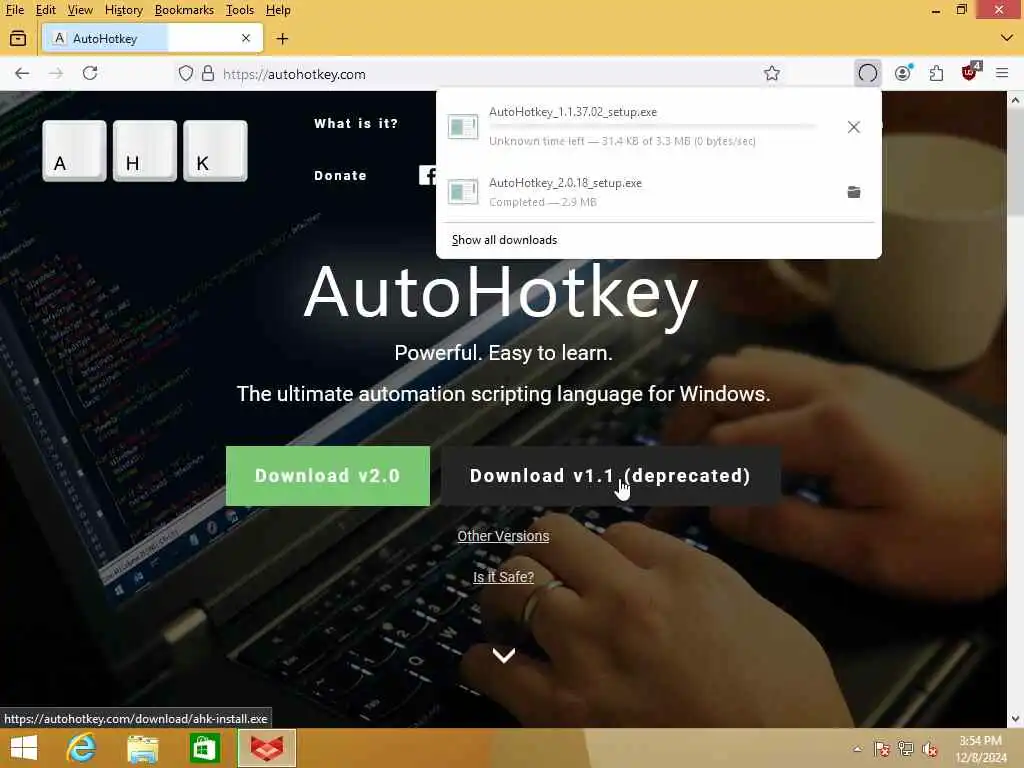
Task: Open the extensions puzzle piece icon
Action: tap(936, 73)
